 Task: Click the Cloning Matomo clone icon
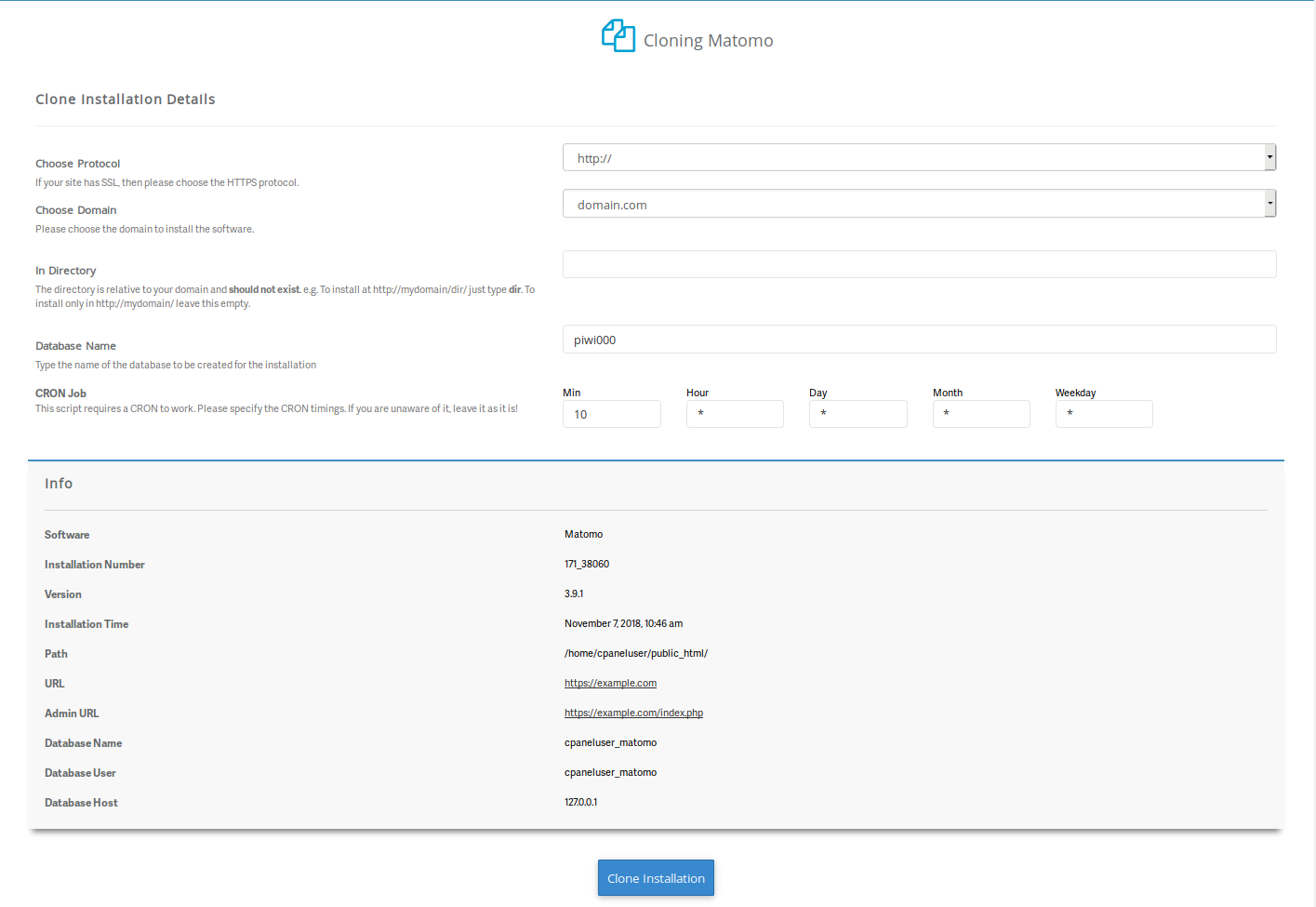point(618,36)
